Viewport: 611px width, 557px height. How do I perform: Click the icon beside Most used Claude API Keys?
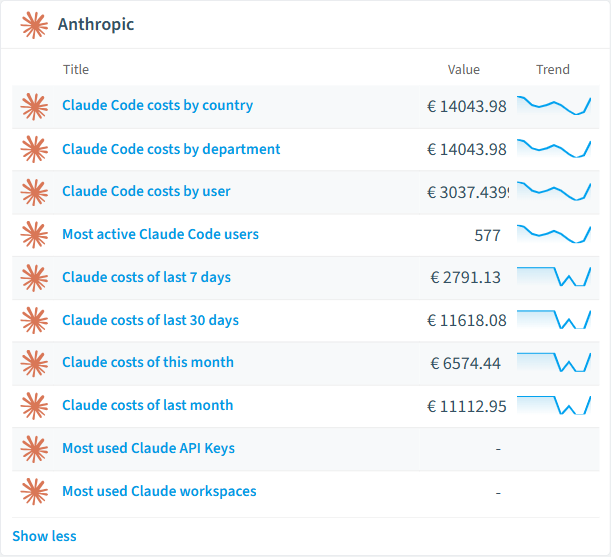34,449
